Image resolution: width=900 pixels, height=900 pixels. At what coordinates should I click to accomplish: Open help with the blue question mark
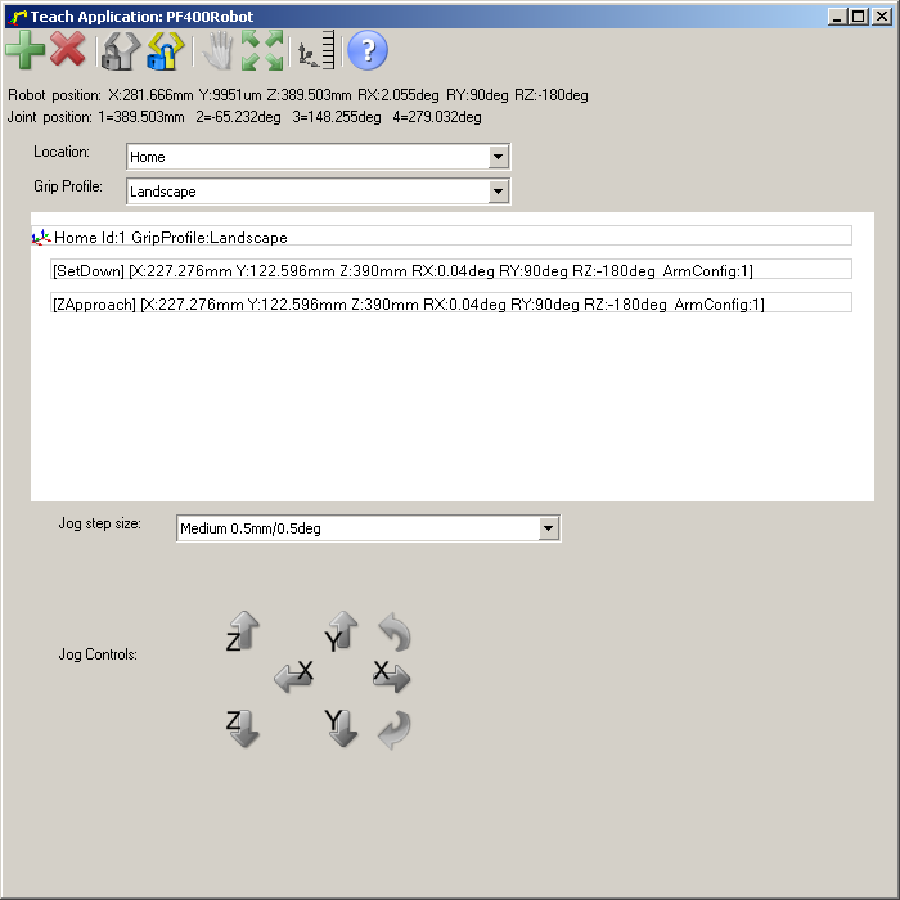click(x=366, y=50)
